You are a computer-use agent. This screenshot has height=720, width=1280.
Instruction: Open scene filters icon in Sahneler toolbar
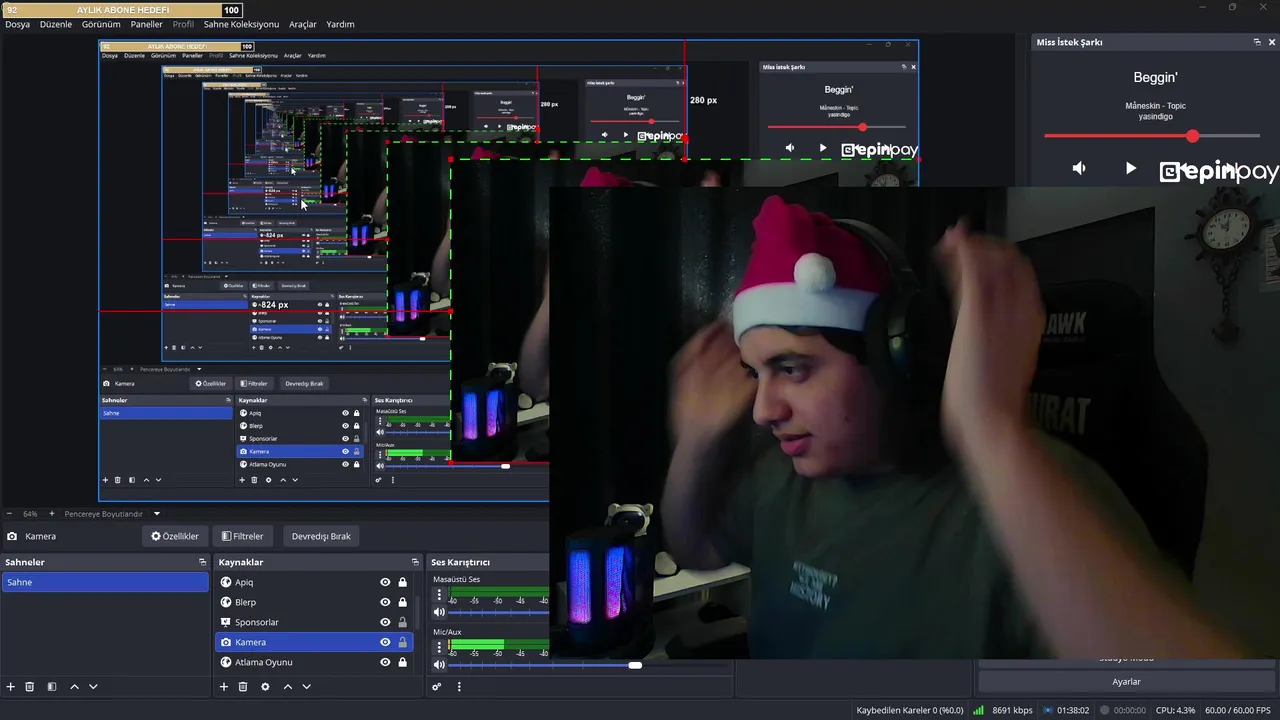[x=52, y=687]
